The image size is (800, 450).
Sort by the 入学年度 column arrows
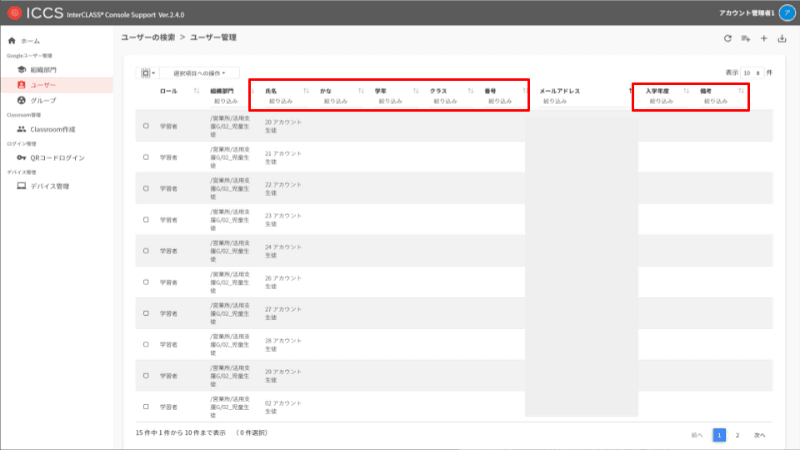pyautogui.click(x=686, y=91)
